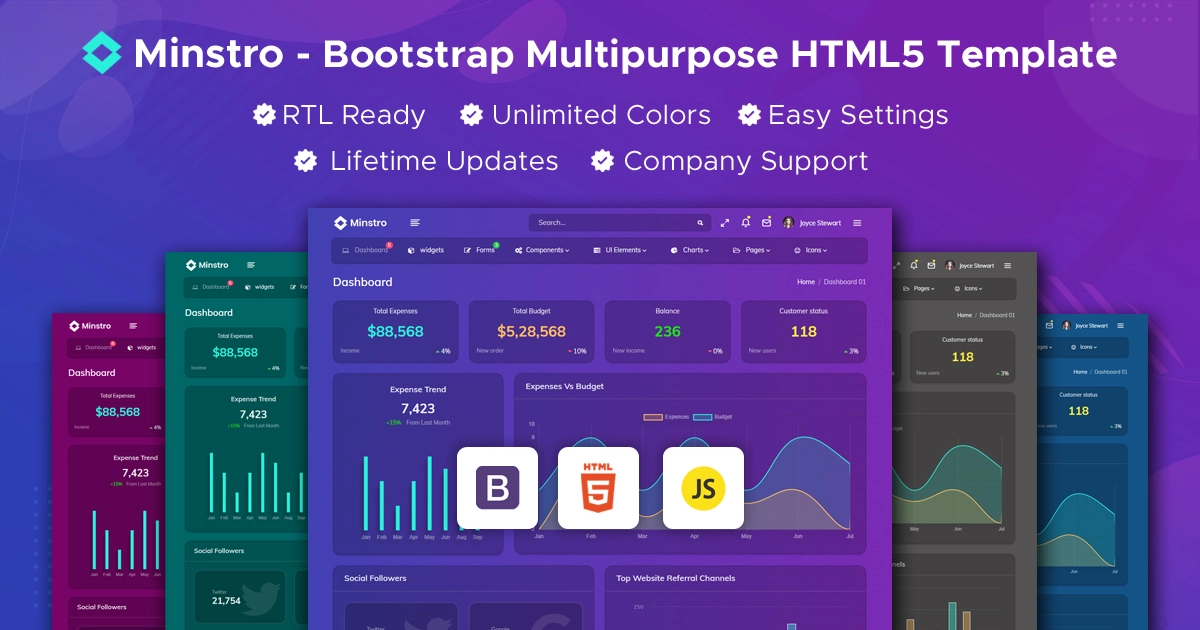Click the Expense Trend value 7,423 in the purple dashboard
This screenshot has width=1200, height=630.
pyautogui.click(x=418, y=409)
